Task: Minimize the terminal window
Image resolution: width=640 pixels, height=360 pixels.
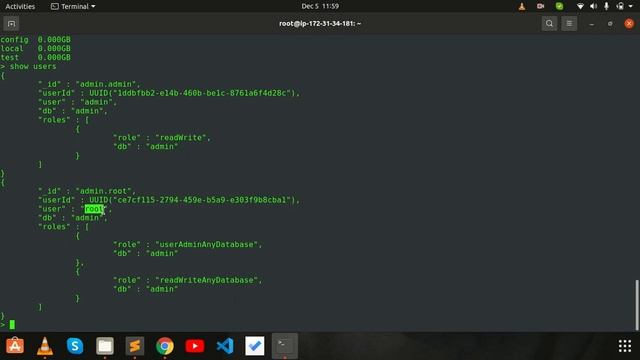Action: (x=591, y=24)
